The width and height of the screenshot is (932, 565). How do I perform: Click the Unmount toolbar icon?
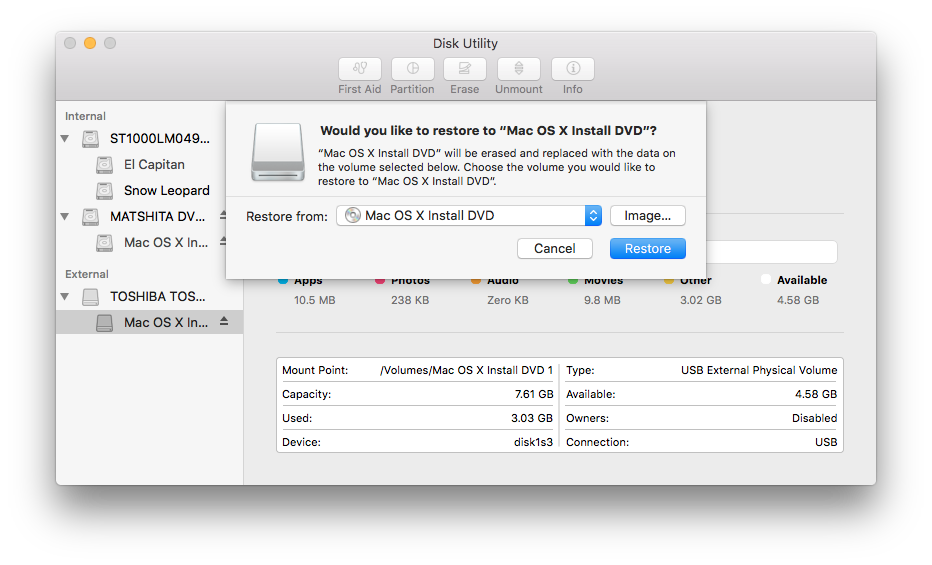[519, 69]
